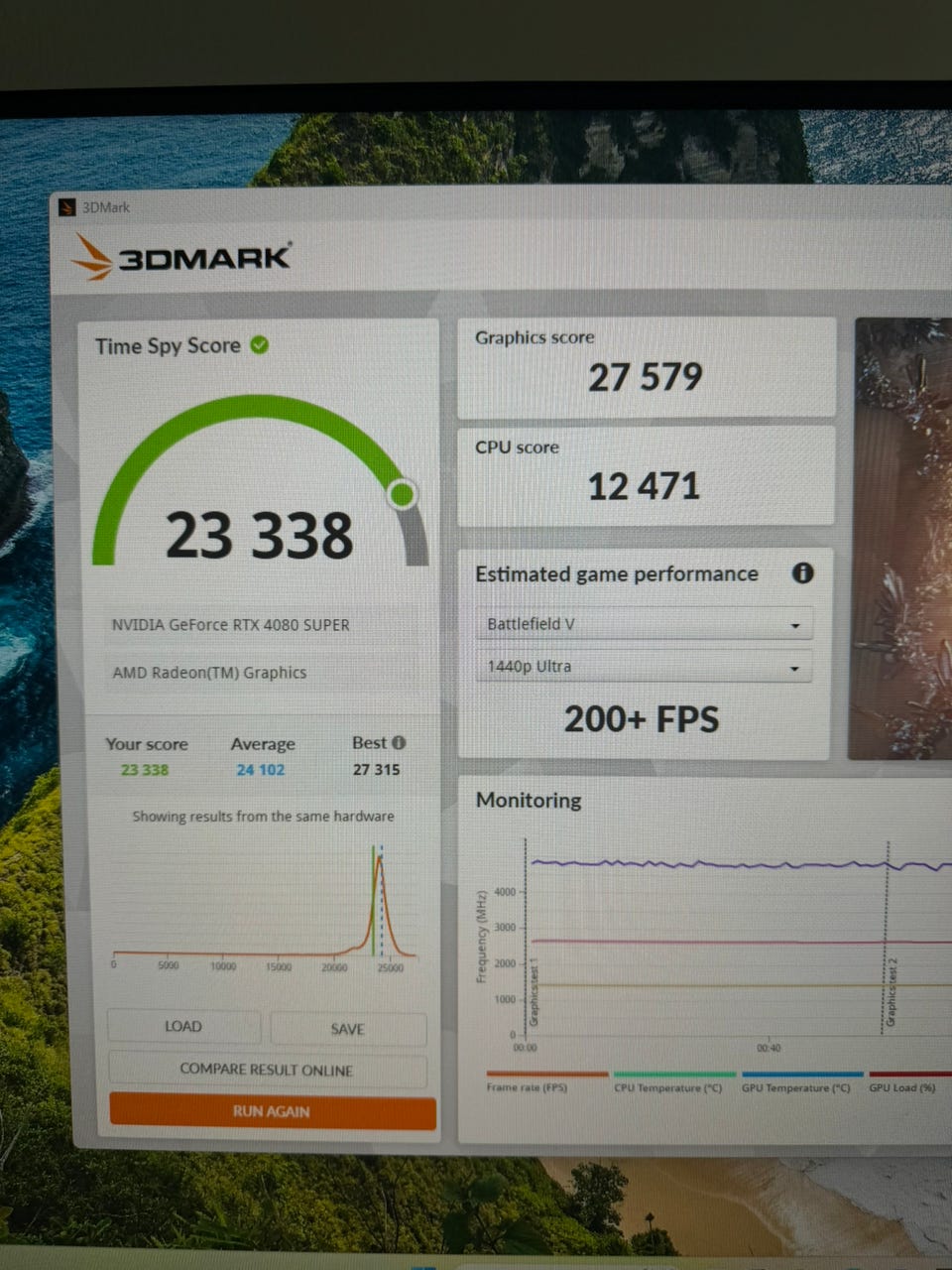This screenshot has height=1270, width=952.
Task: Click the 3DMark logo in the header
Action: click(181, 257)
